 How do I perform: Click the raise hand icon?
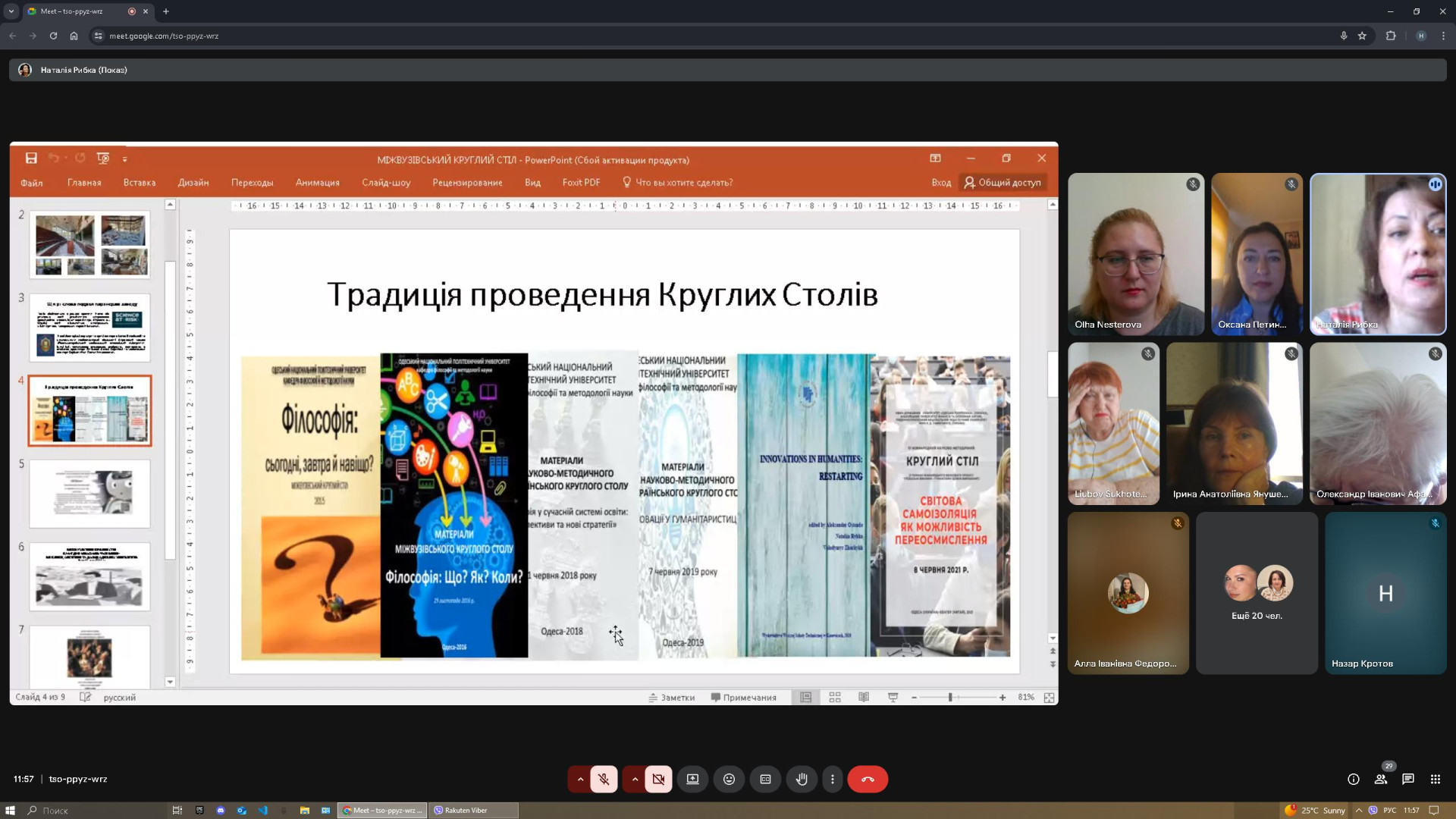coord(802,779)
